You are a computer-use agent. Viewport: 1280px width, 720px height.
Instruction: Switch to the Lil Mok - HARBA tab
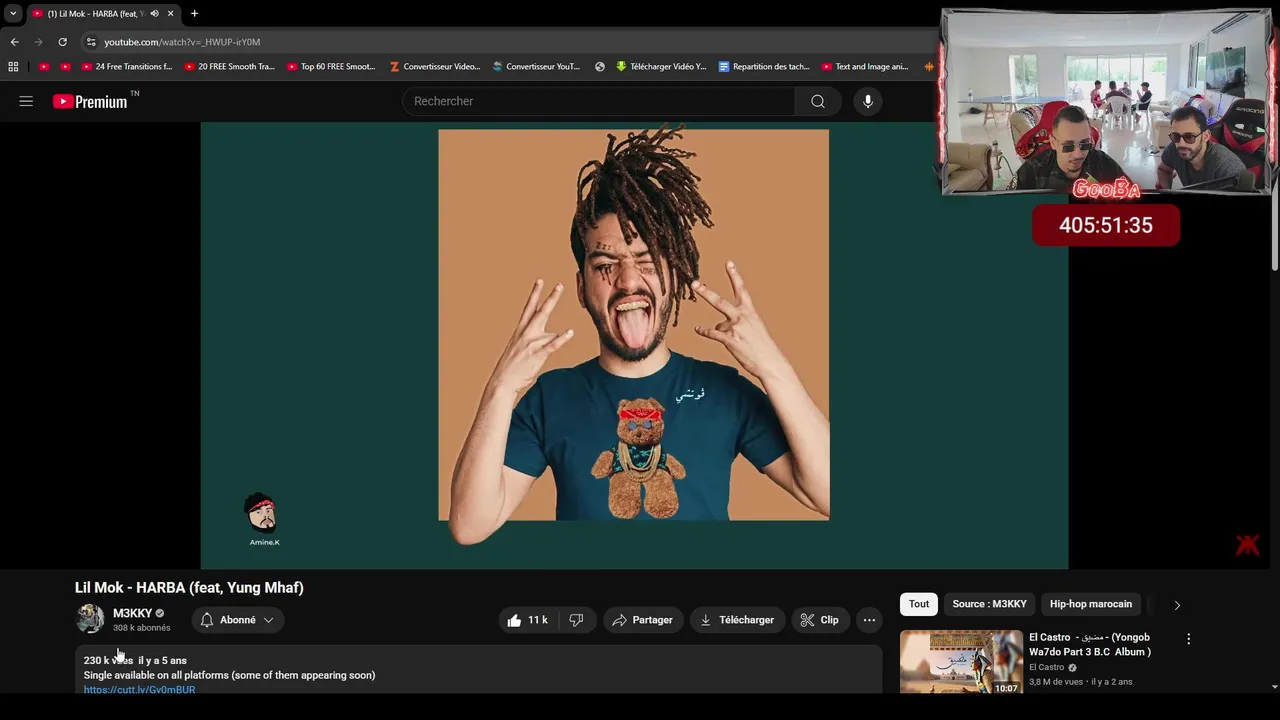(95, 14)
